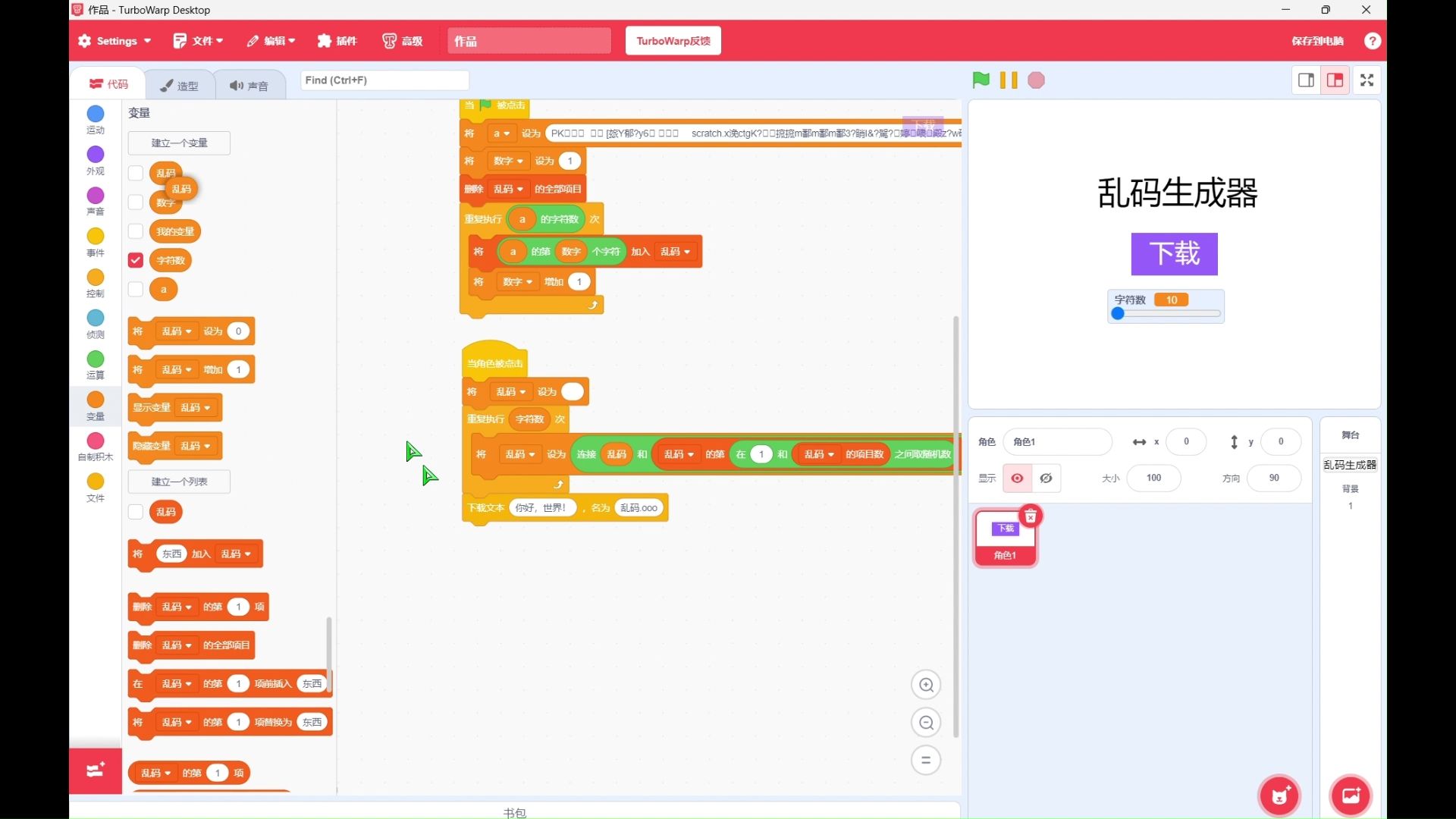Open the 编辑 (Edit) menu
1456x819 pixels.
click(x=271, y=41)
